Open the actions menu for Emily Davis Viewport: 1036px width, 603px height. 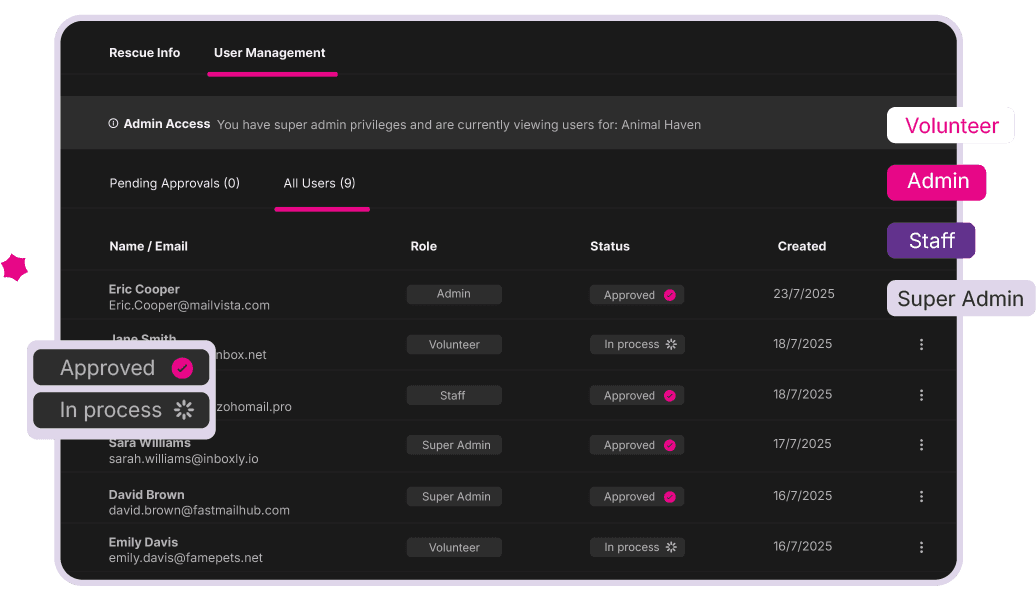point(921,547)
